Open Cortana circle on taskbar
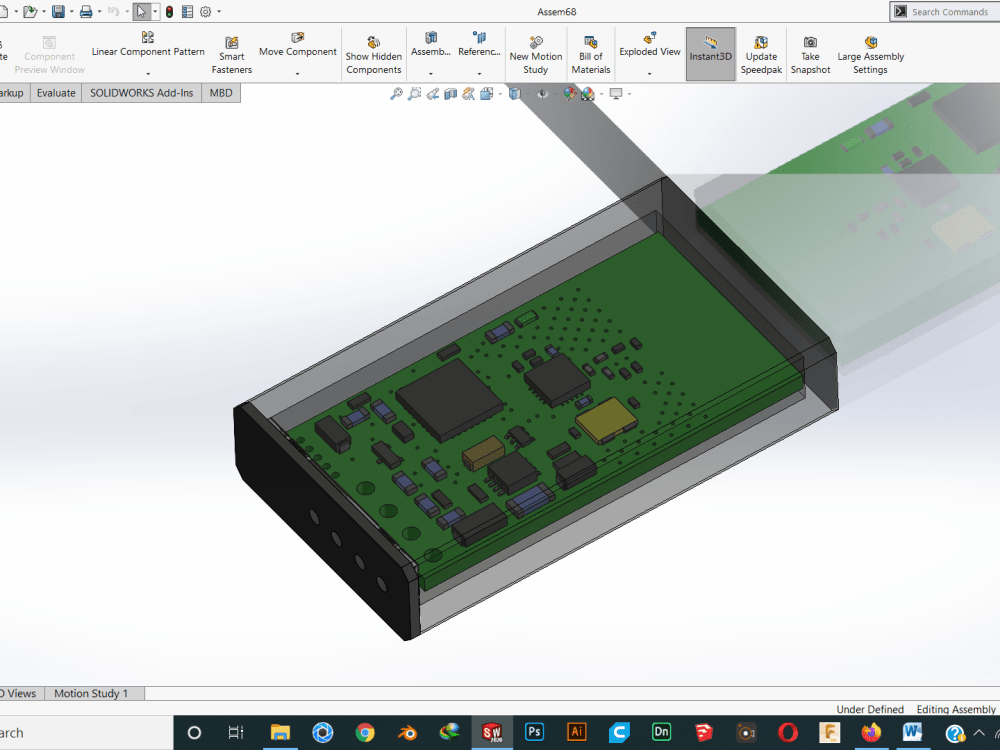1000x750 pixels. tap(195, 733)
